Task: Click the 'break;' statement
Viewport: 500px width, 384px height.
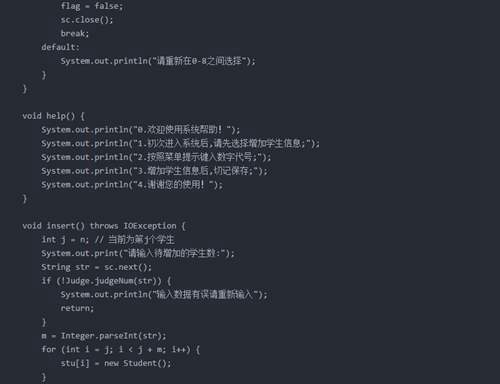Action: (75, 33)
